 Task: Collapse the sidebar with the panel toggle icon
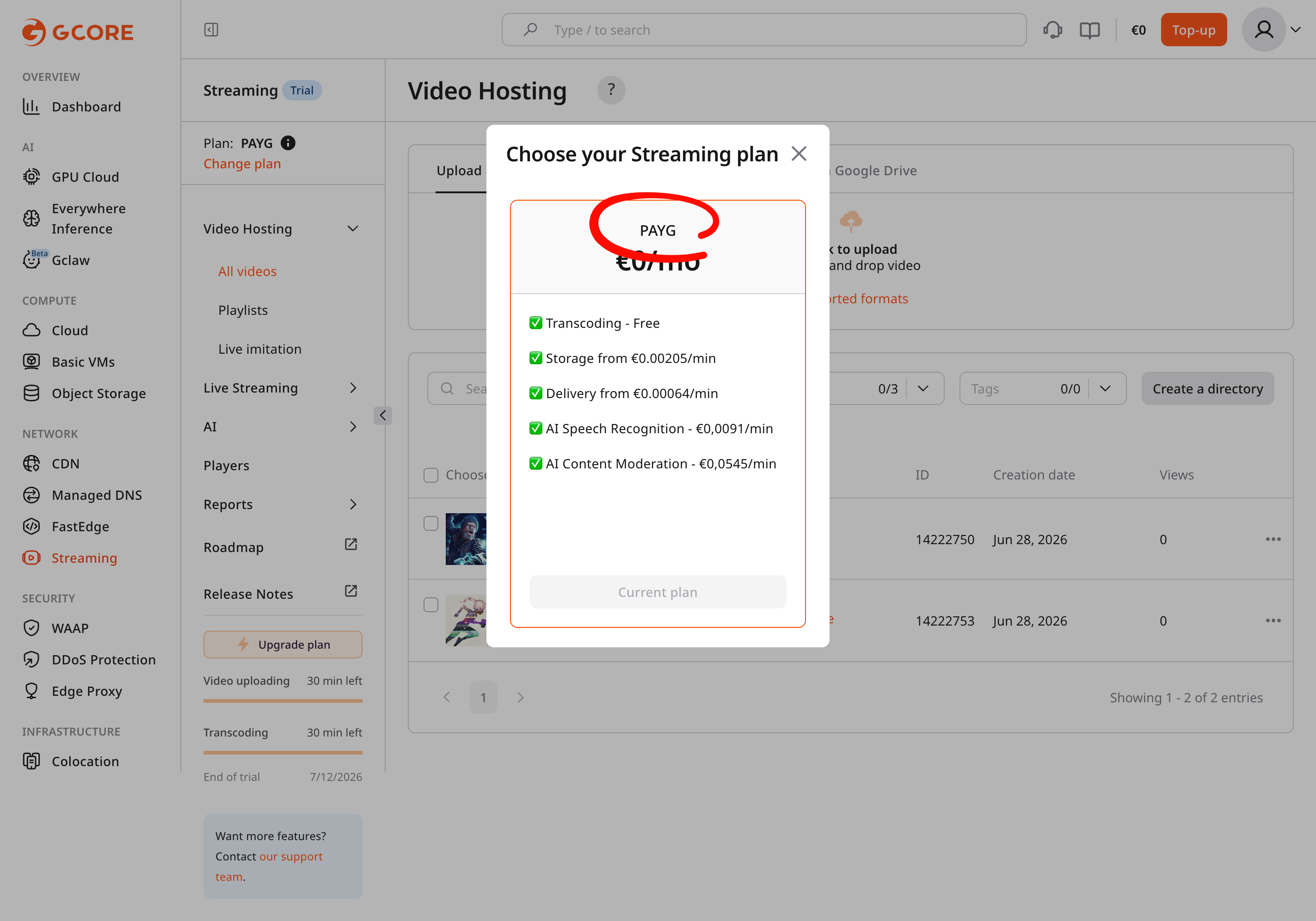[211, 30]
